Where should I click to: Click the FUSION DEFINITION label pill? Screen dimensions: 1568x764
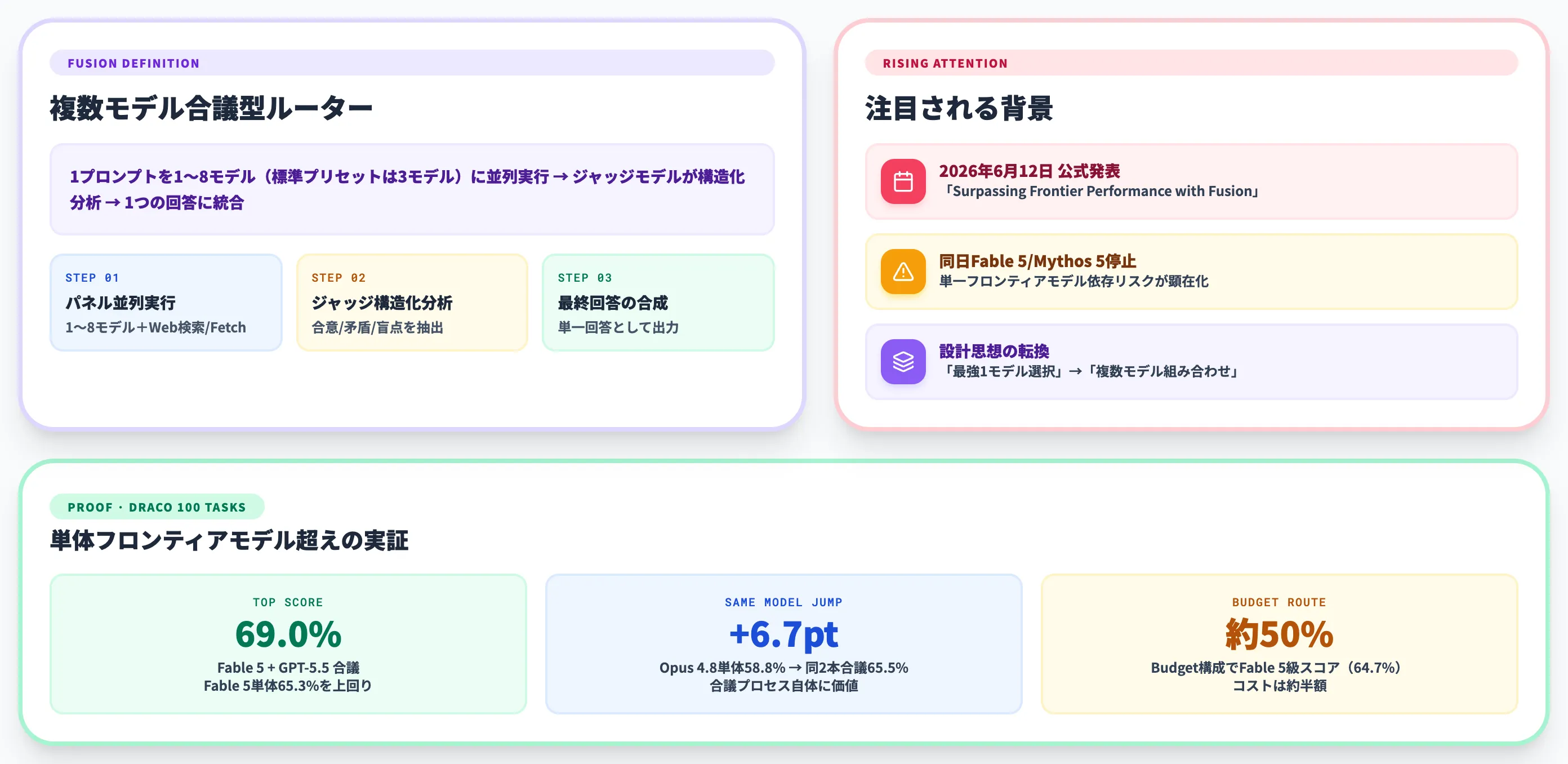point(412,63)
